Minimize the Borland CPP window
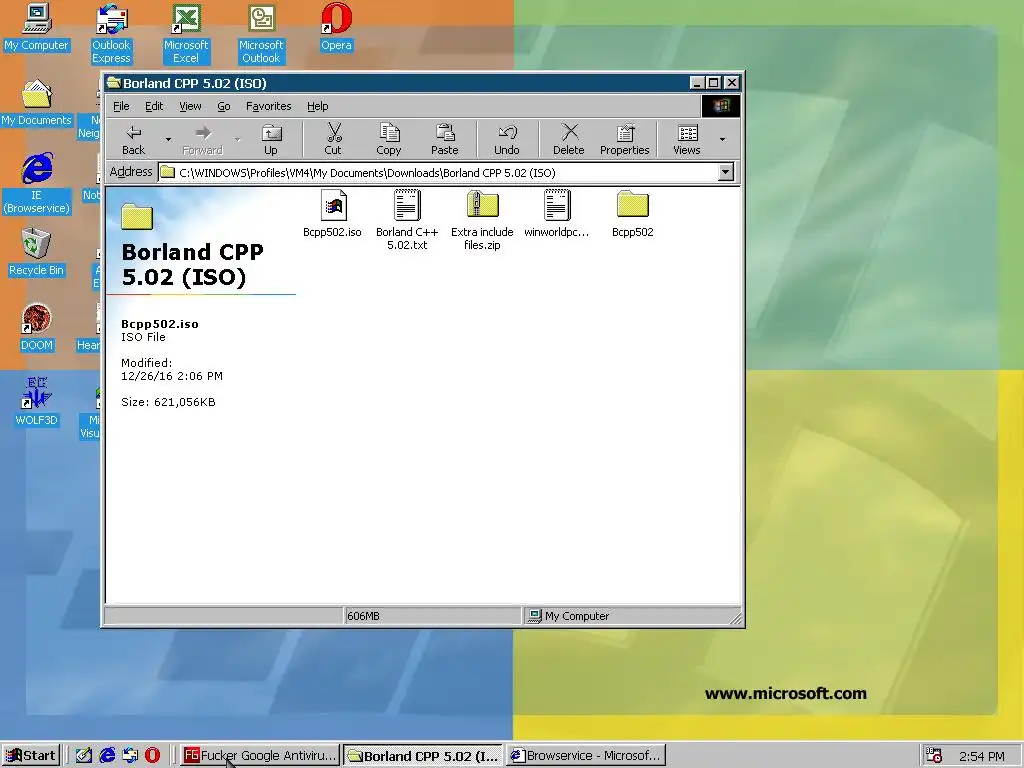 [697, 83]
